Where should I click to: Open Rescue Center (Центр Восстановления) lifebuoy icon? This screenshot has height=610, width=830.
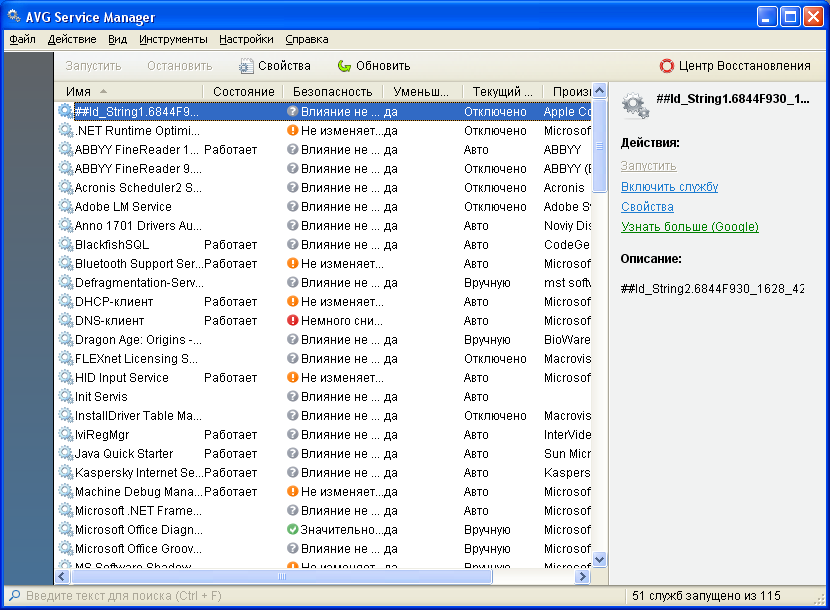pyautogui.click(x=667, y=66)
